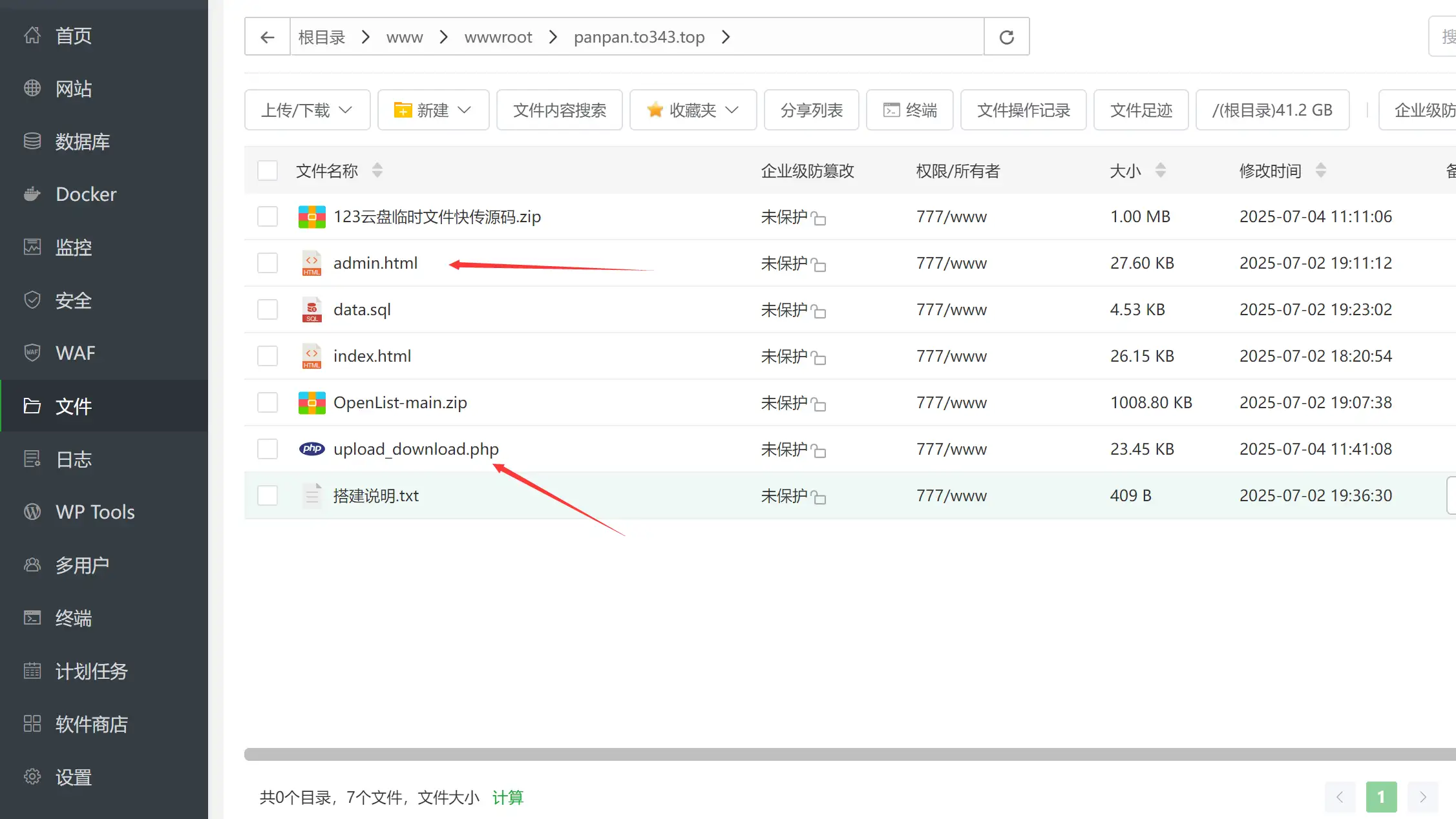Open 计划任务 from the sidebar

91,671
